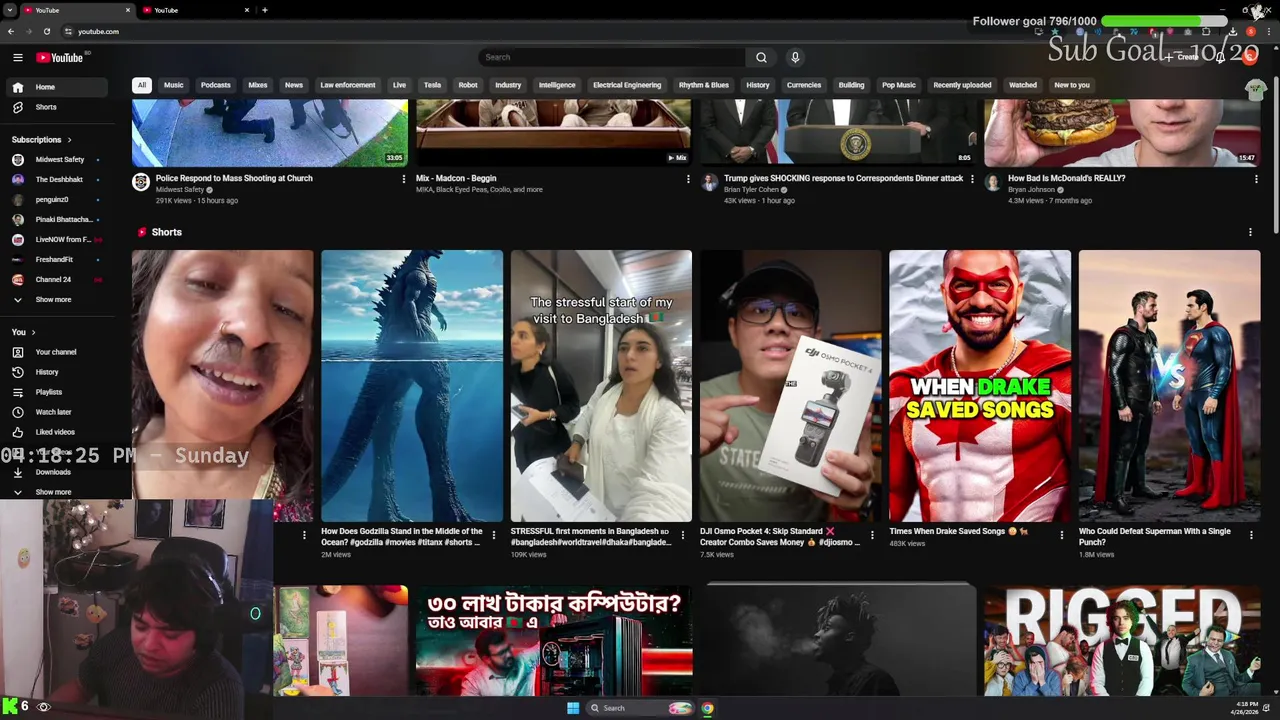Open options for STRESSFUL Bangladesh short
The image size is (1280, 720).
click(683, 535)
